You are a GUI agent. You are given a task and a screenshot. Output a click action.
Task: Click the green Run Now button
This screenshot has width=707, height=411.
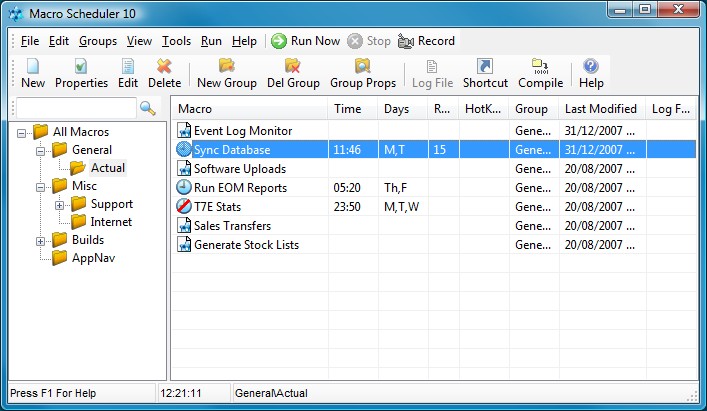point(305,41)
